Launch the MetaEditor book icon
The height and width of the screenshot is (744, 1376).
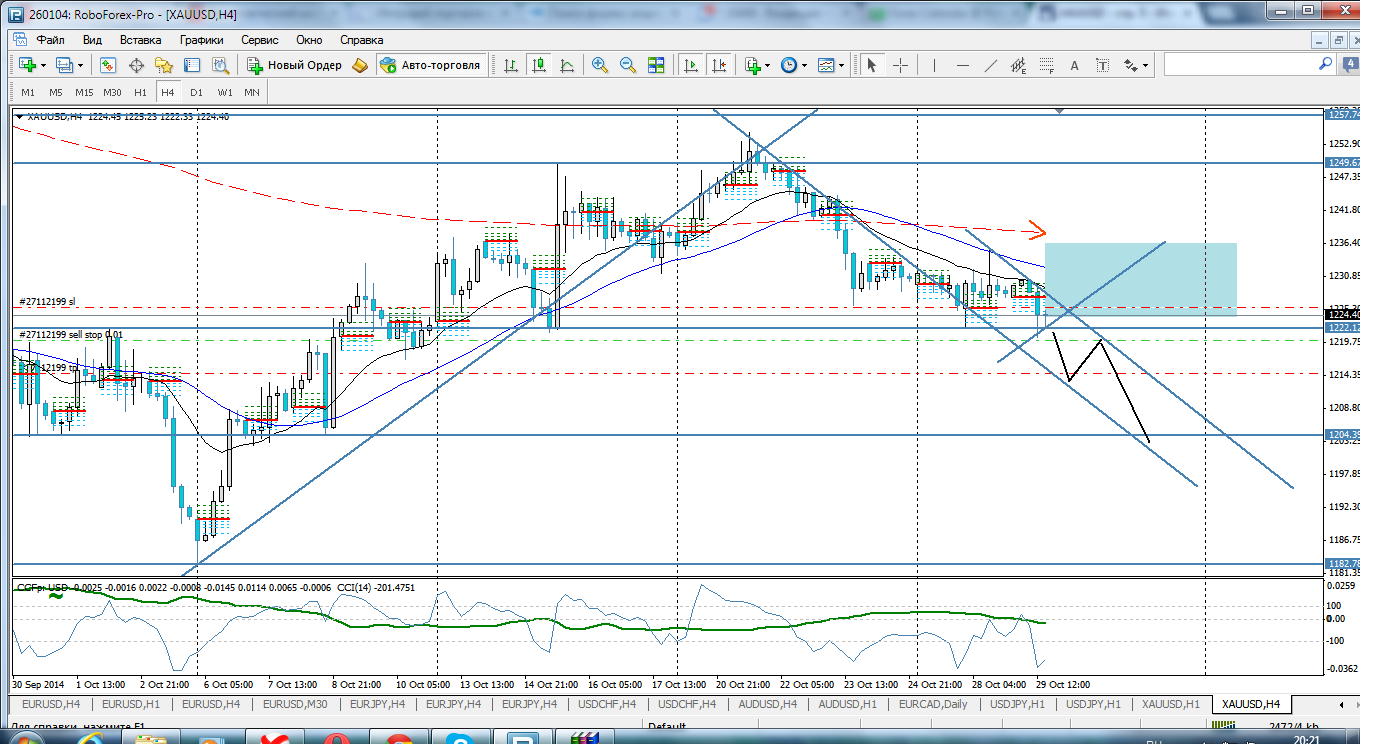coord(360,65)
